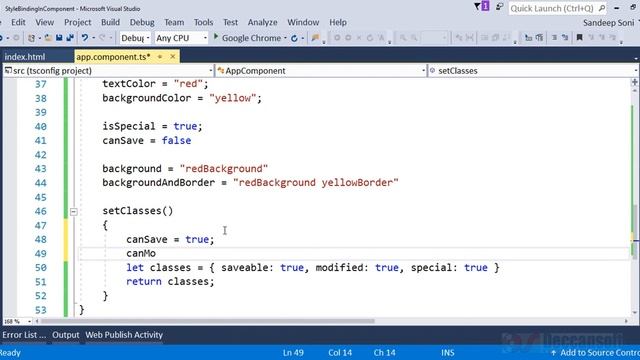Open the Error List panel tab

24,335
